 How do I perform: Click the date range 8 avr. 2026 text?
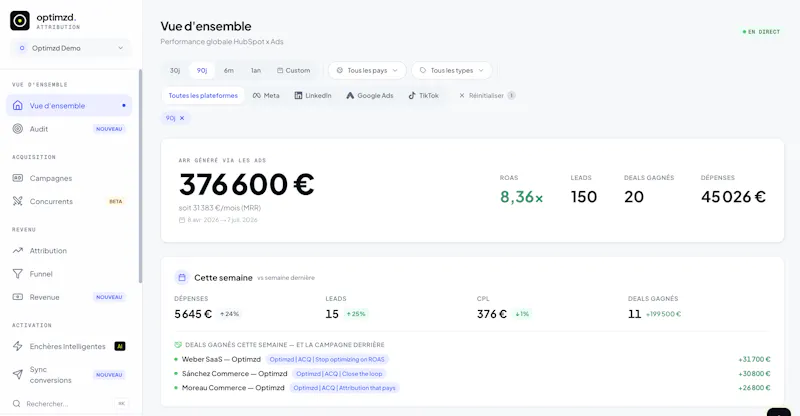(222, 220)
